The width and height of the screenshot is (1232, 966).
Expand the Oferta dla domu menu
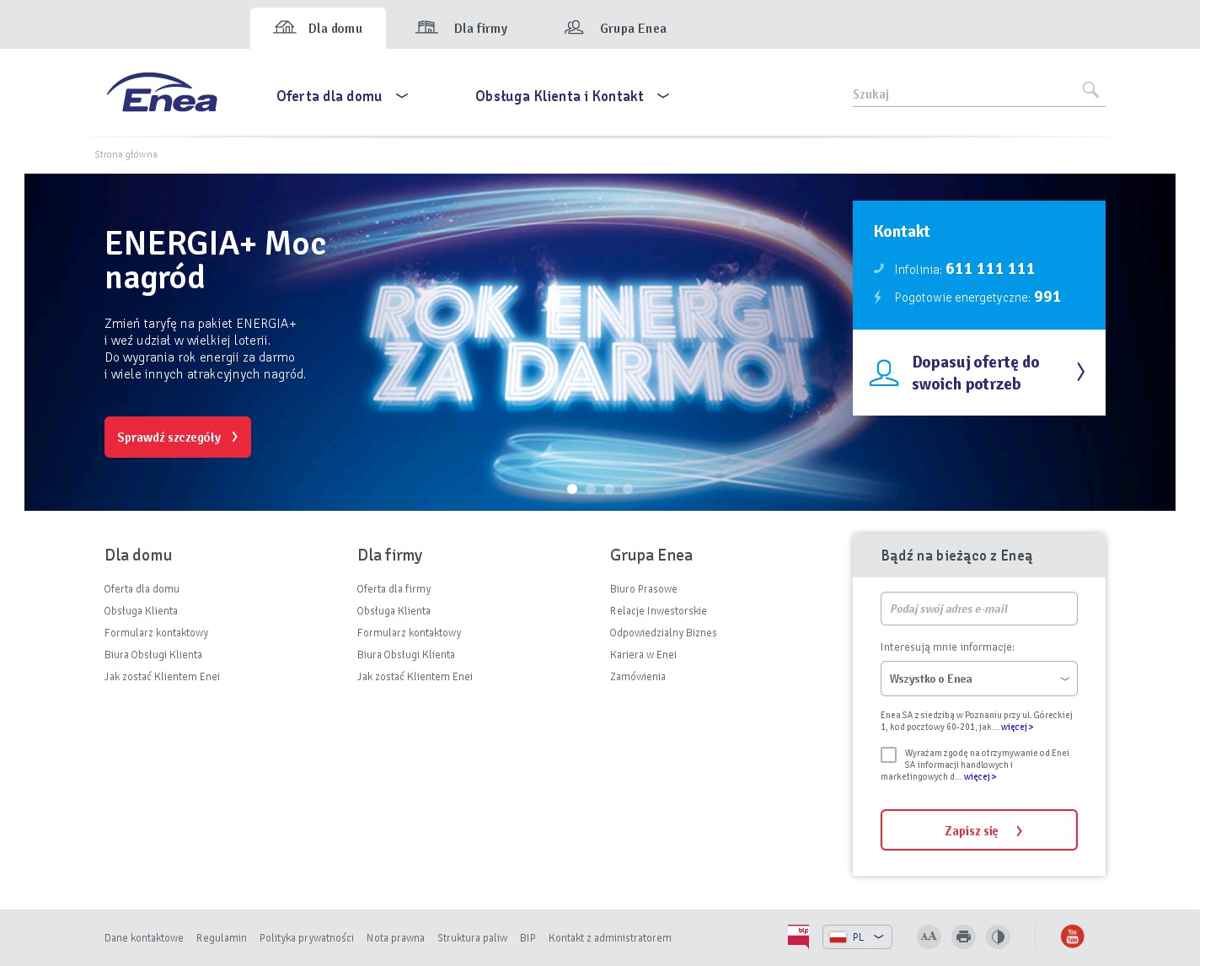point(342,96)
